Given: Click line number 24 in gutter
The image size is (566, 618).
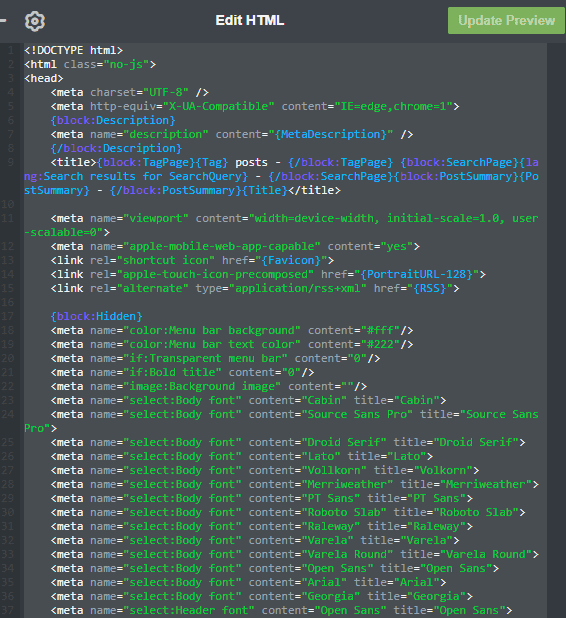Looking at the screenshot, I should (8, 414).
